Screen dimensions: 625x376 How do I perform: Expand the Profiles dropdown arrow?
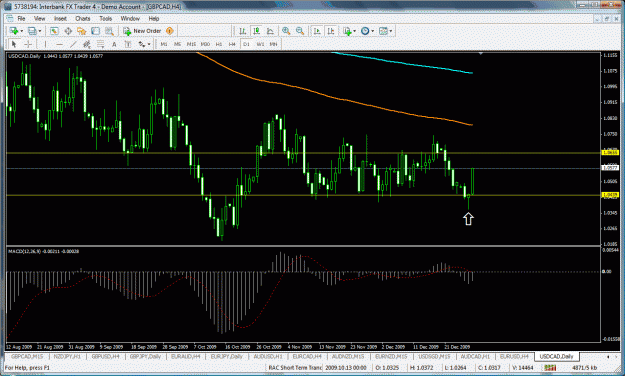pyautogui.click(x=39, y=31)
